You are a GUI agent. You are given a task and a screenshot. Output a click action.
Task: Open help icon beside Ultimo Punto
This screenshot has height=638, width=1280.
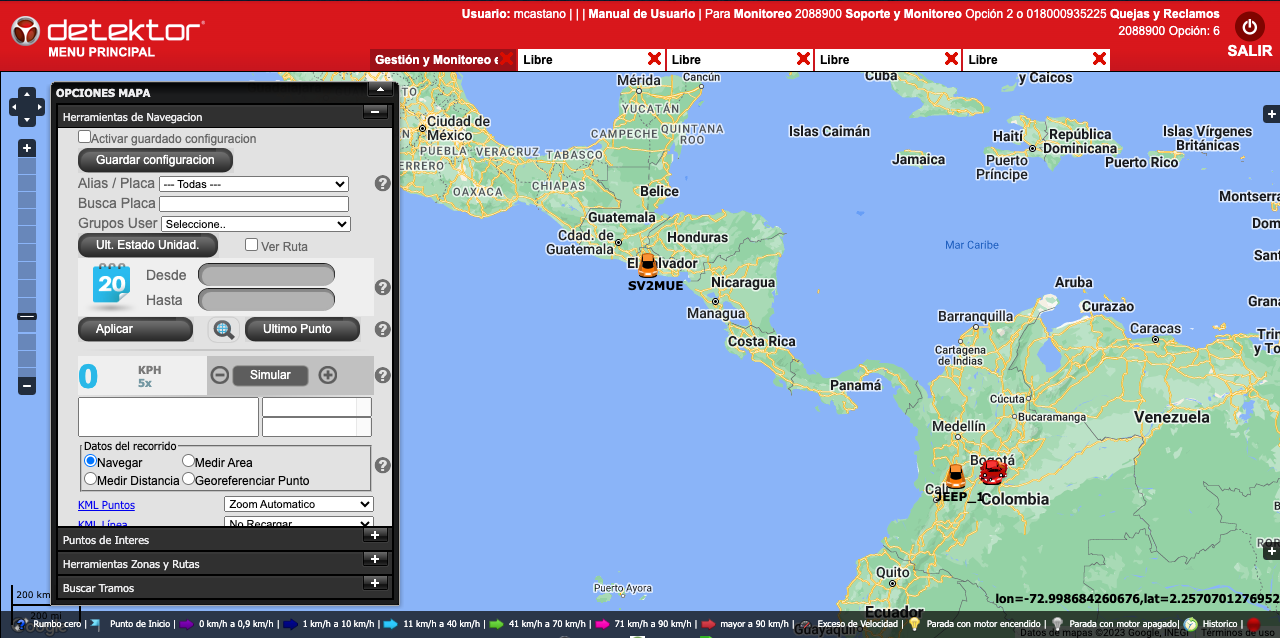[x=382, y=329]
